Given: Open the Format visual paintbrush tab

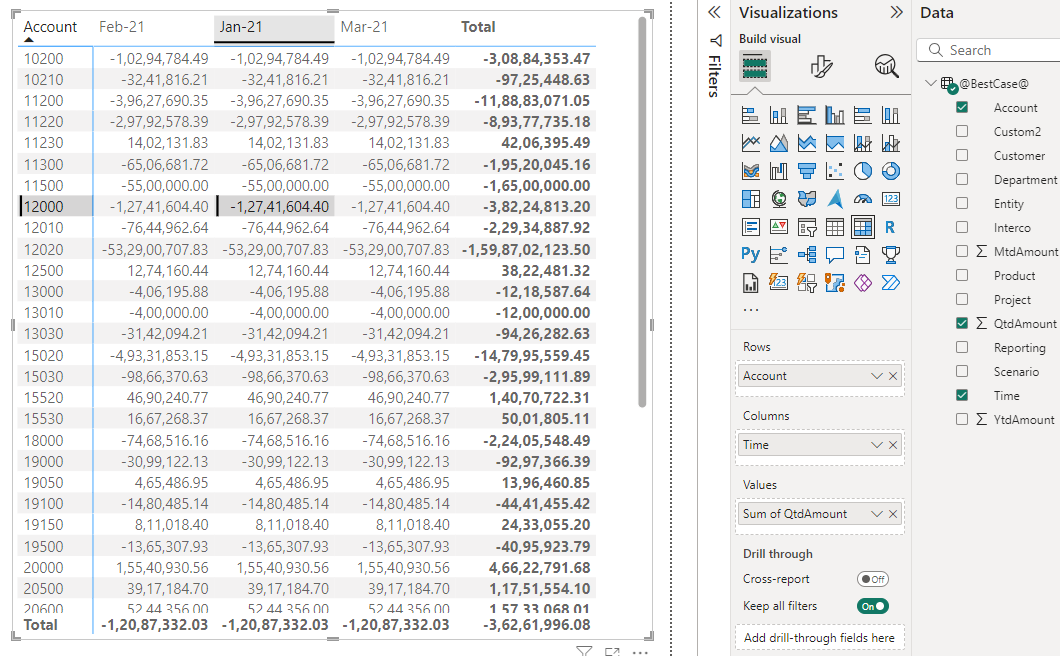Looking at the screenshot, I should click(821, 67).
